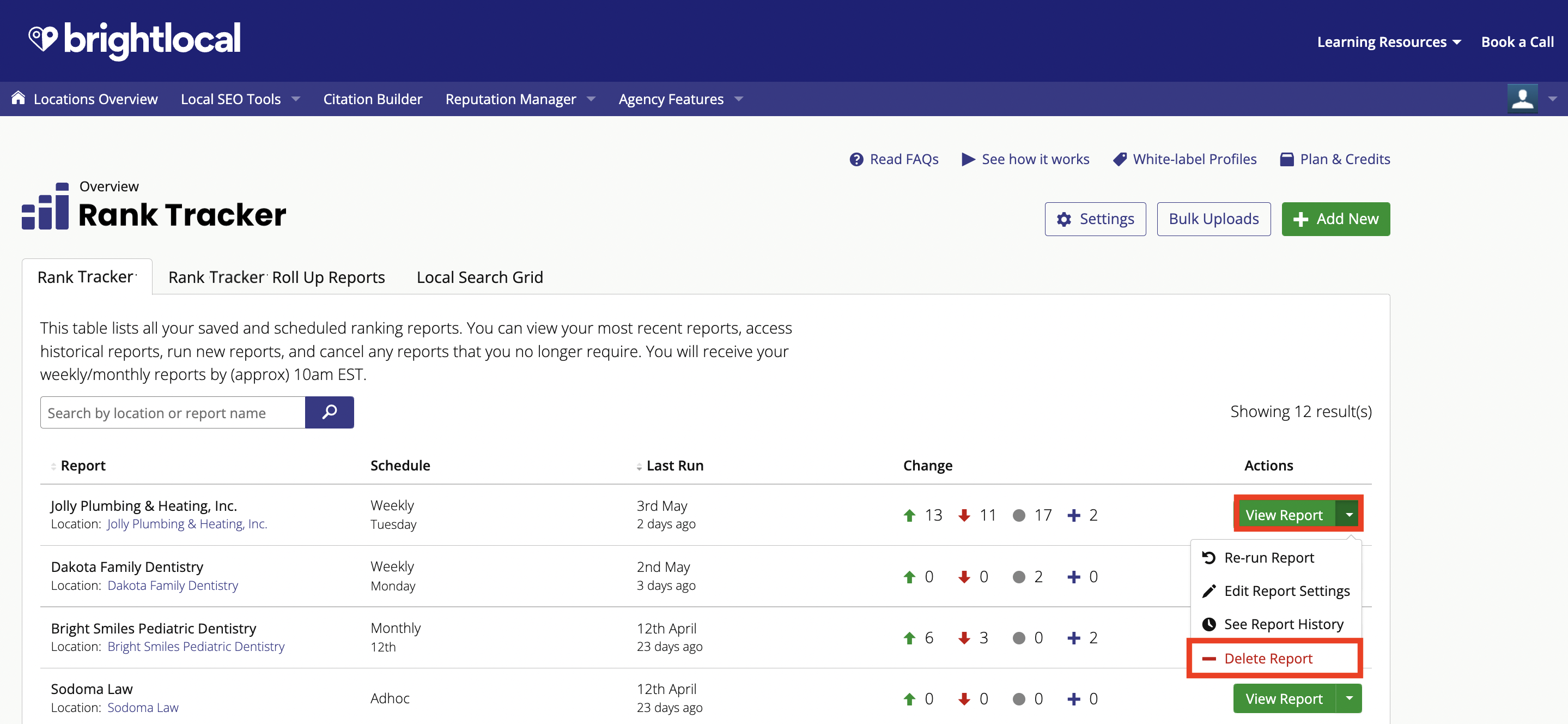
Task: Click red down arrow in Bright Smiles row
Action: click(x=964, y=638)
